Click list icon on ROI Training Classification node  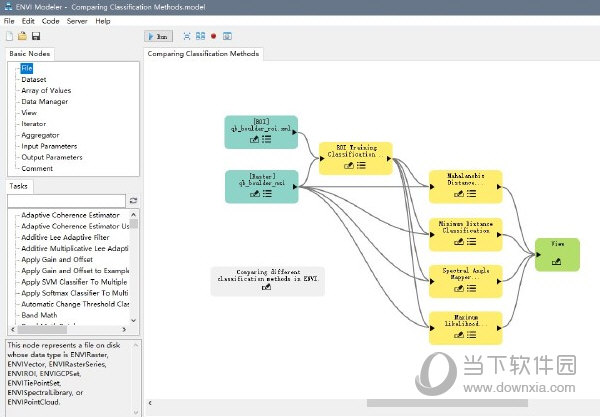click(361, 165)
